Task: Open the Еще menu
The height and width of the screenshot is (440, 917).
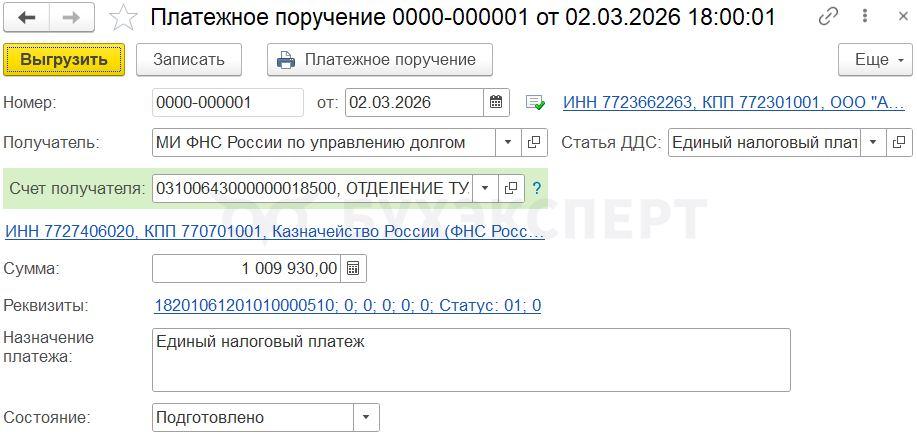Action: (875, 59)
